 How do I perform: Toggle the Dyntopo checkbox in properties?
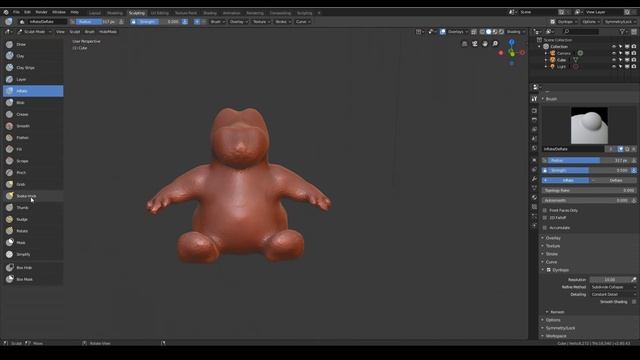tap(549, 270)
